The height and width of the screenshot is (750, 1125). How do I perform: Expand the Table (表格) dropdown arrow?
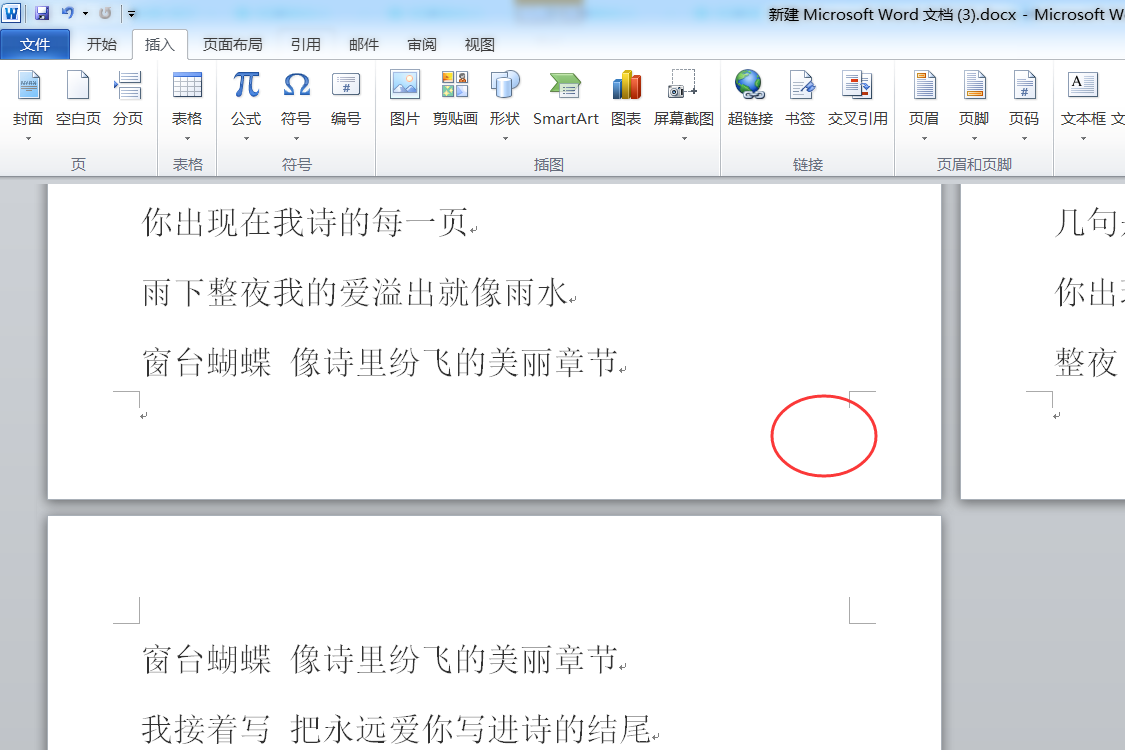[187, 138]
